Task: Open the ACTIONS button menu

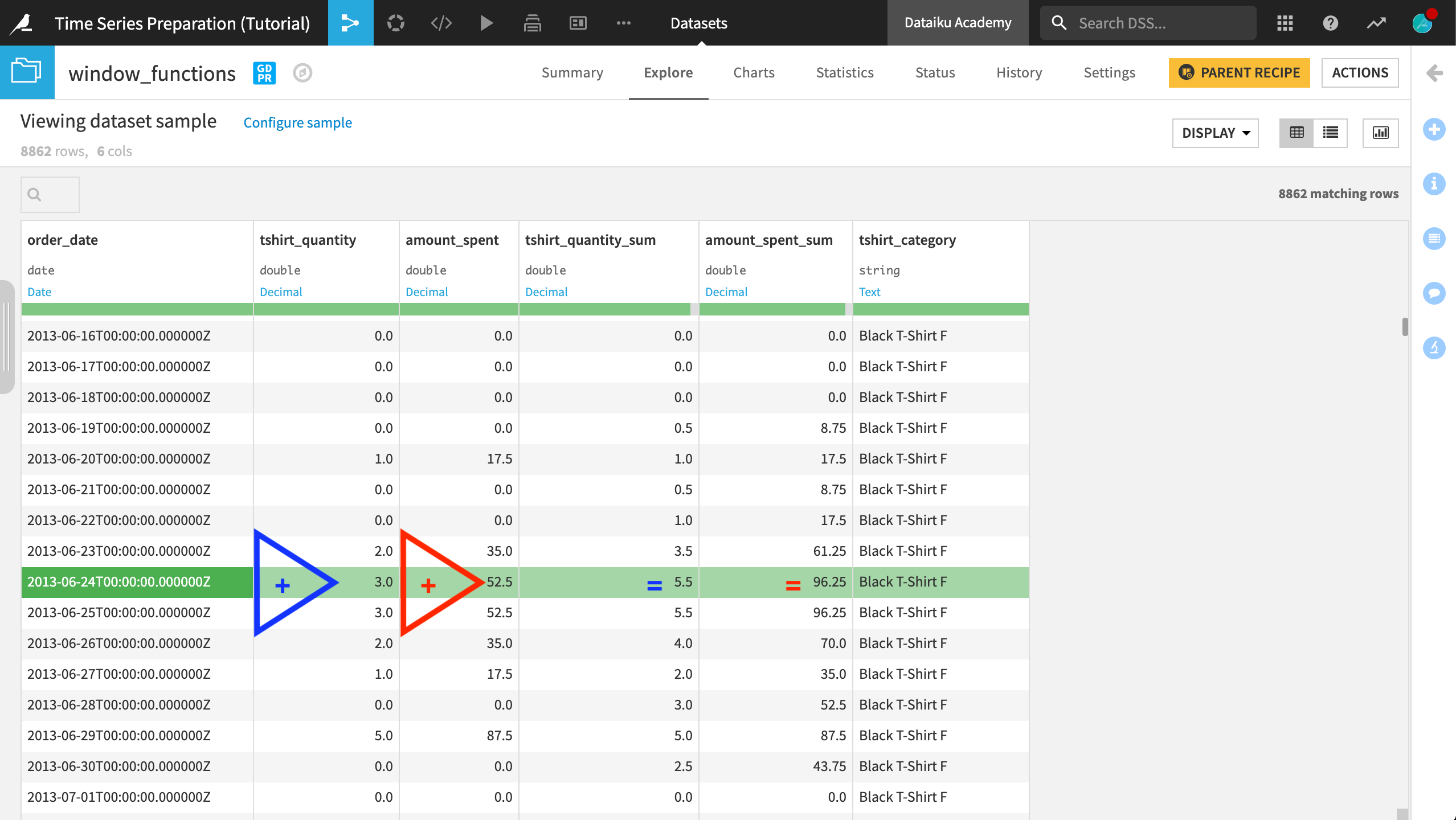Action: coord(1360,72)
